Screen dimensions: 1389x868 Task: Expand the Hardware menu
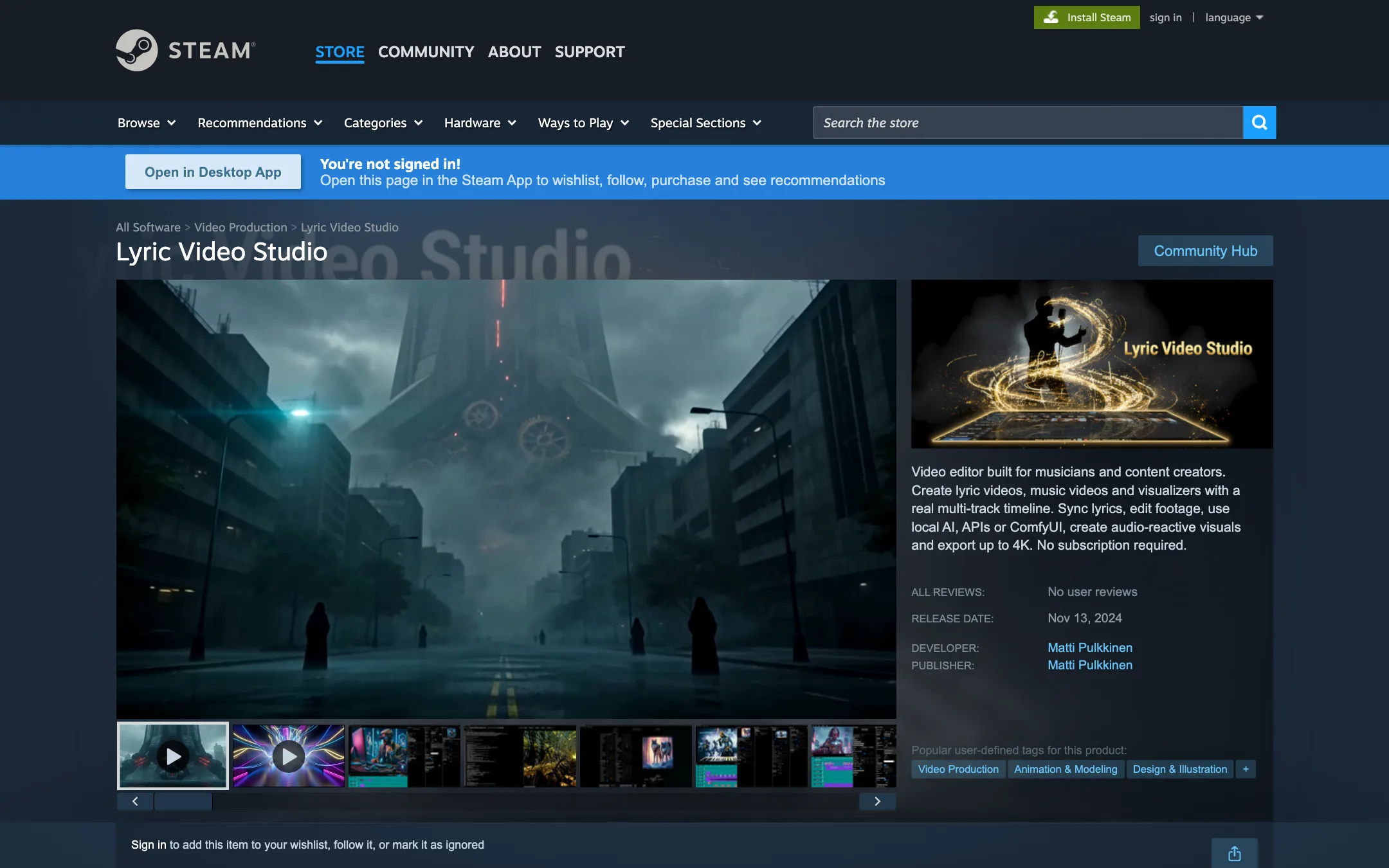pyautogui.click(x=480, y=122)
